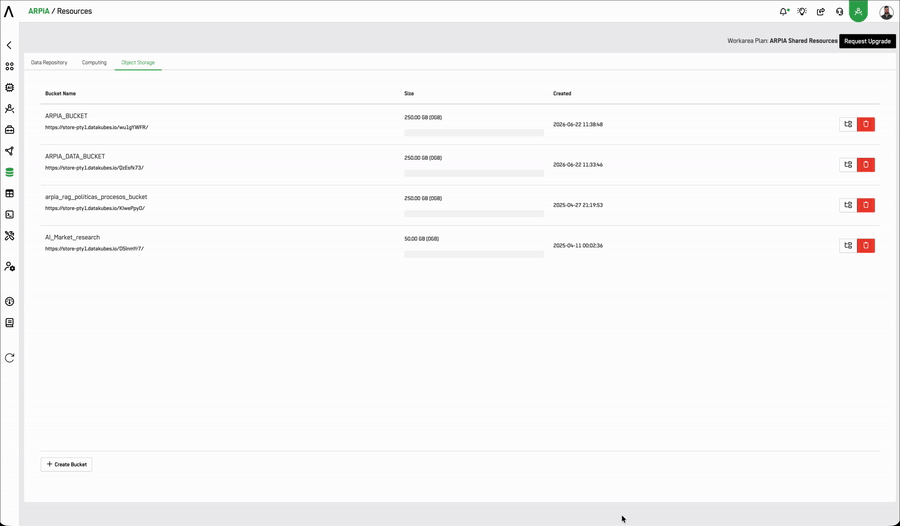
Task: Delete the arpia_rag_politicas_procesos_bucket bucket
Action: pos(866,205)
